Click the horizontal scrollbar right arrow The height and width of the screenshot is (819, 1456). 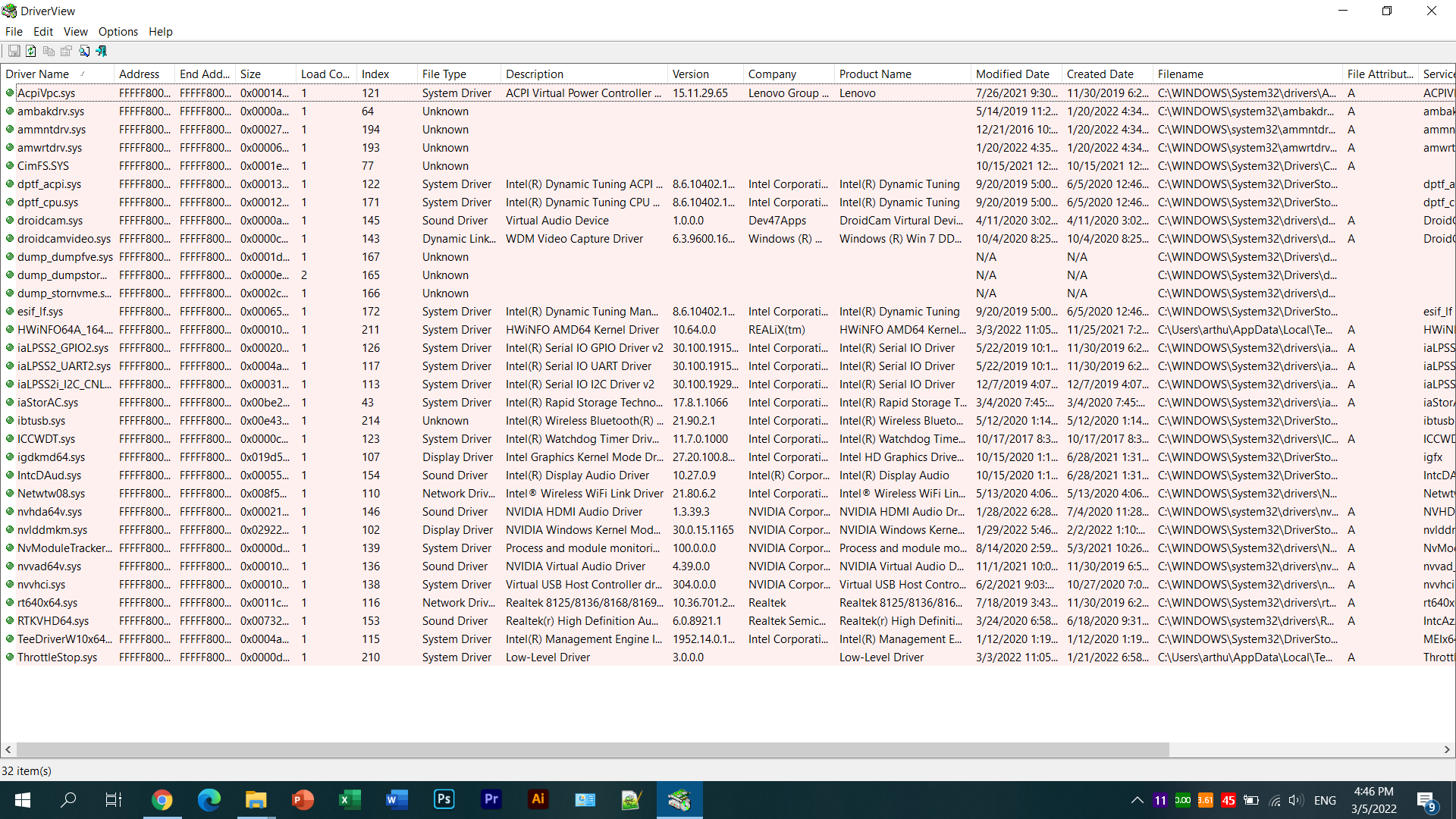(1447, 749)
